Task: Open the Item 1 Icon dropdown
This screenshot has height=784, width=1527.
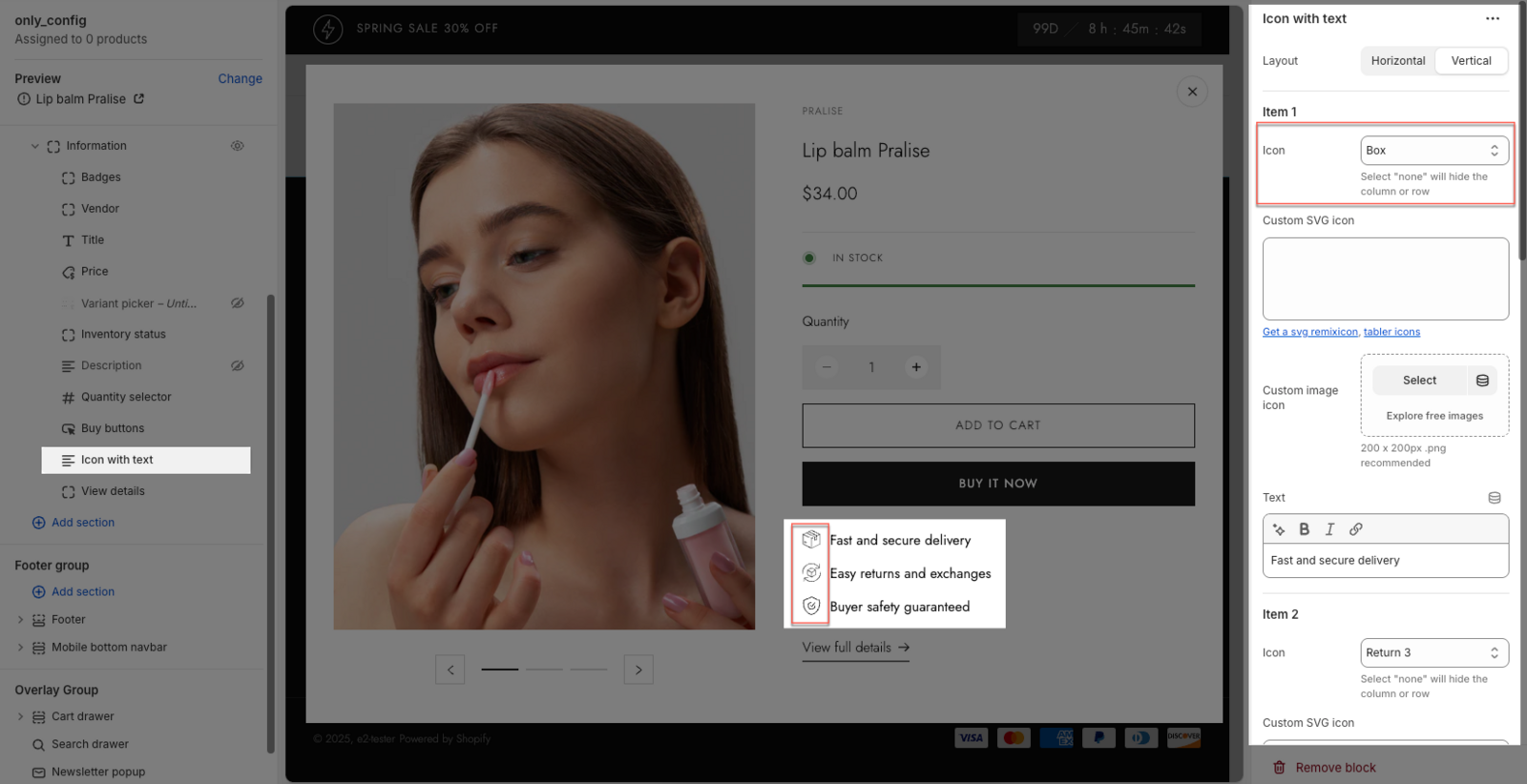Action: (x=1433, y=151)
